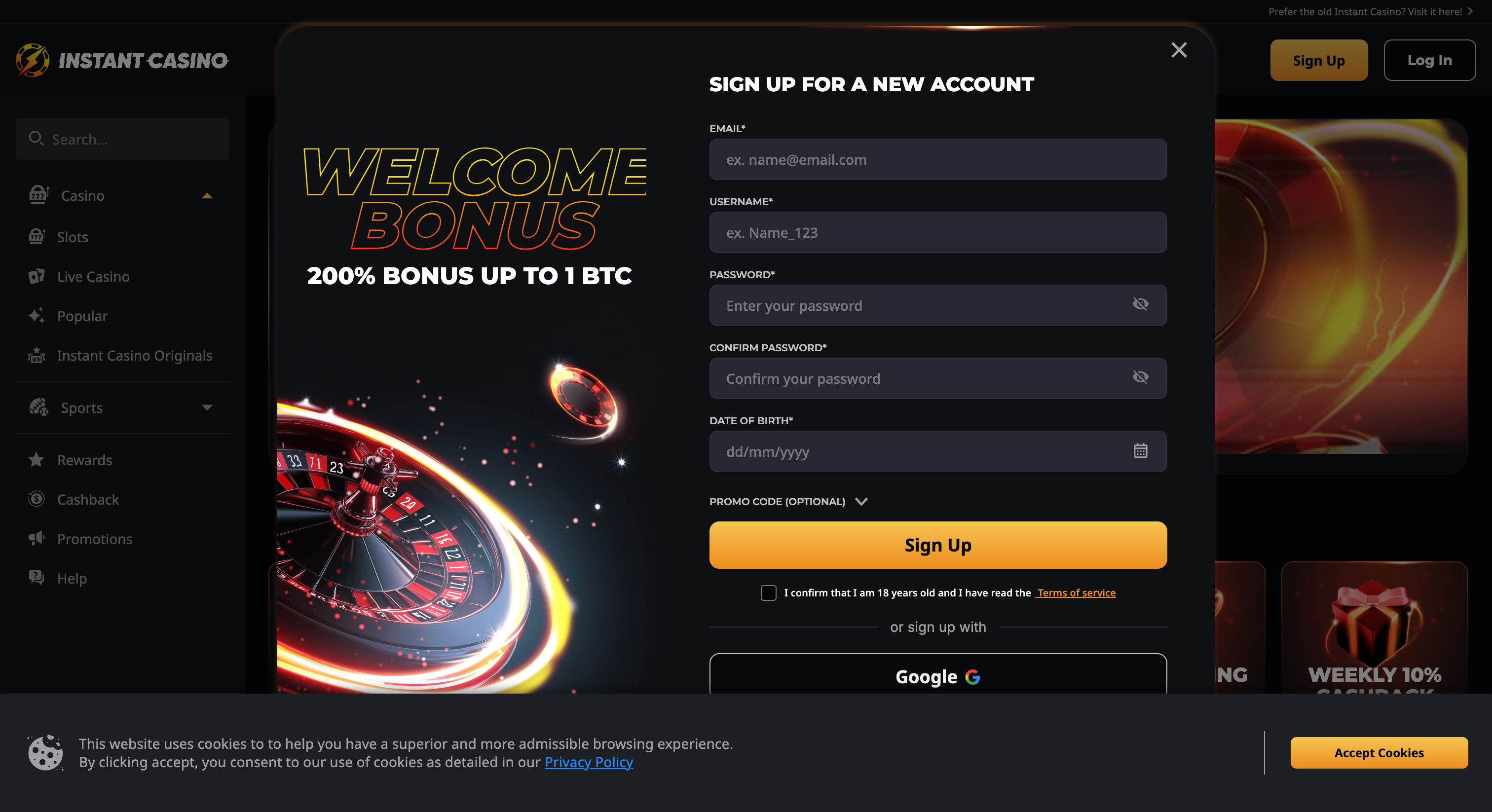Viewport: 1492px width, 812px height.
Task: Click inside the email address input field
Action: 937,159
